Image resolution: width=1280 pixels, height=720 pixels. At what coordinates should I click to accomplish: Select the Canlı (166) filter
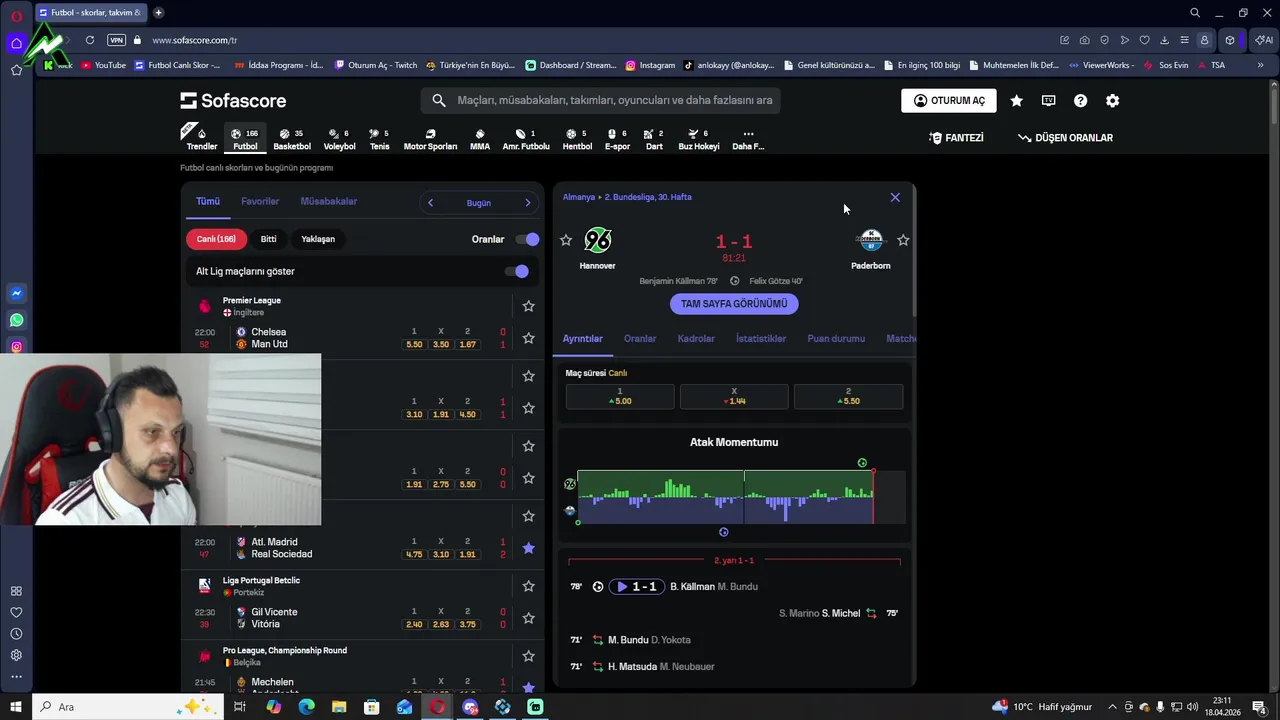(216, 239)
